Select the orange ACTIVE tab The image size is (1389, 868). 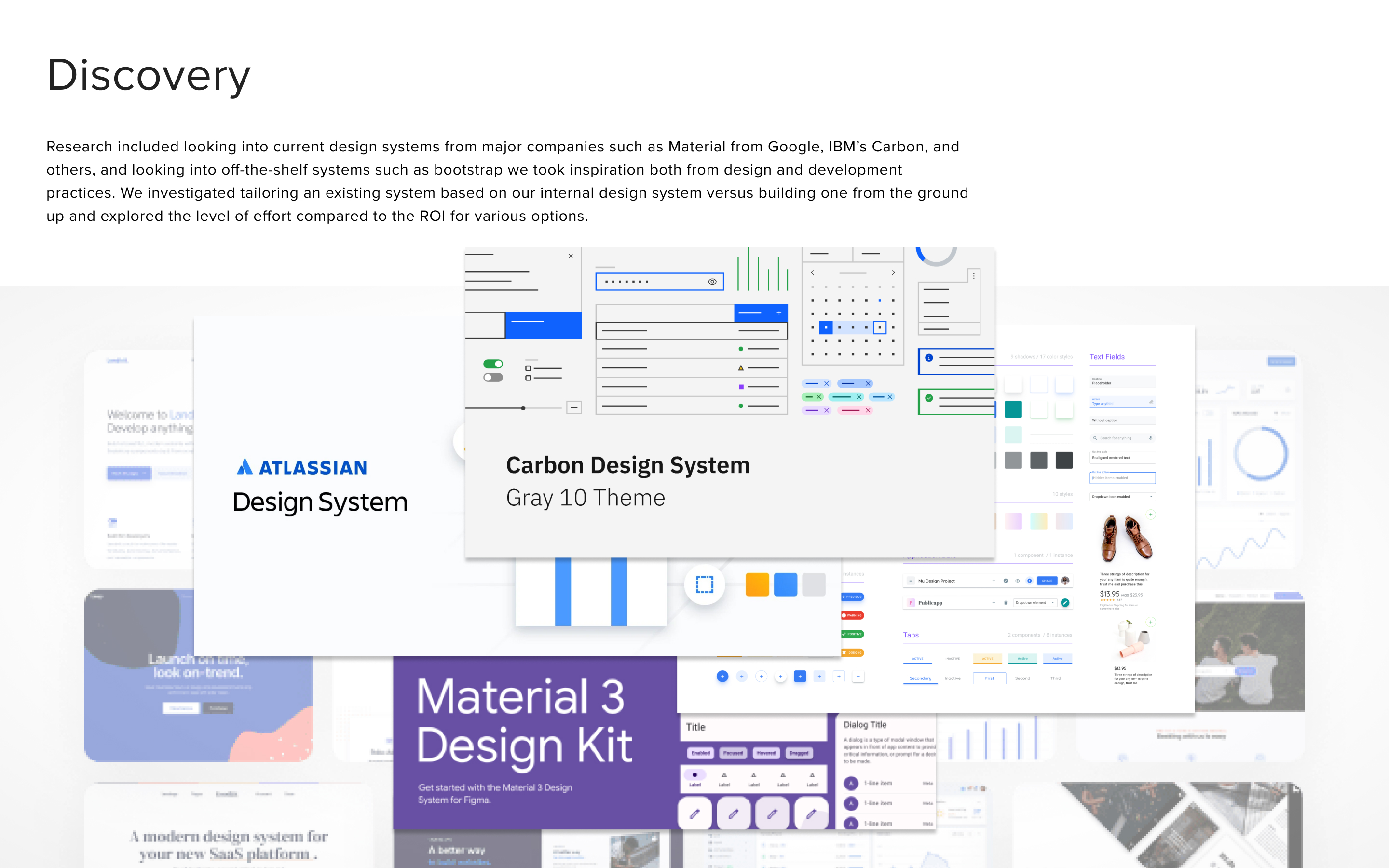987,658
